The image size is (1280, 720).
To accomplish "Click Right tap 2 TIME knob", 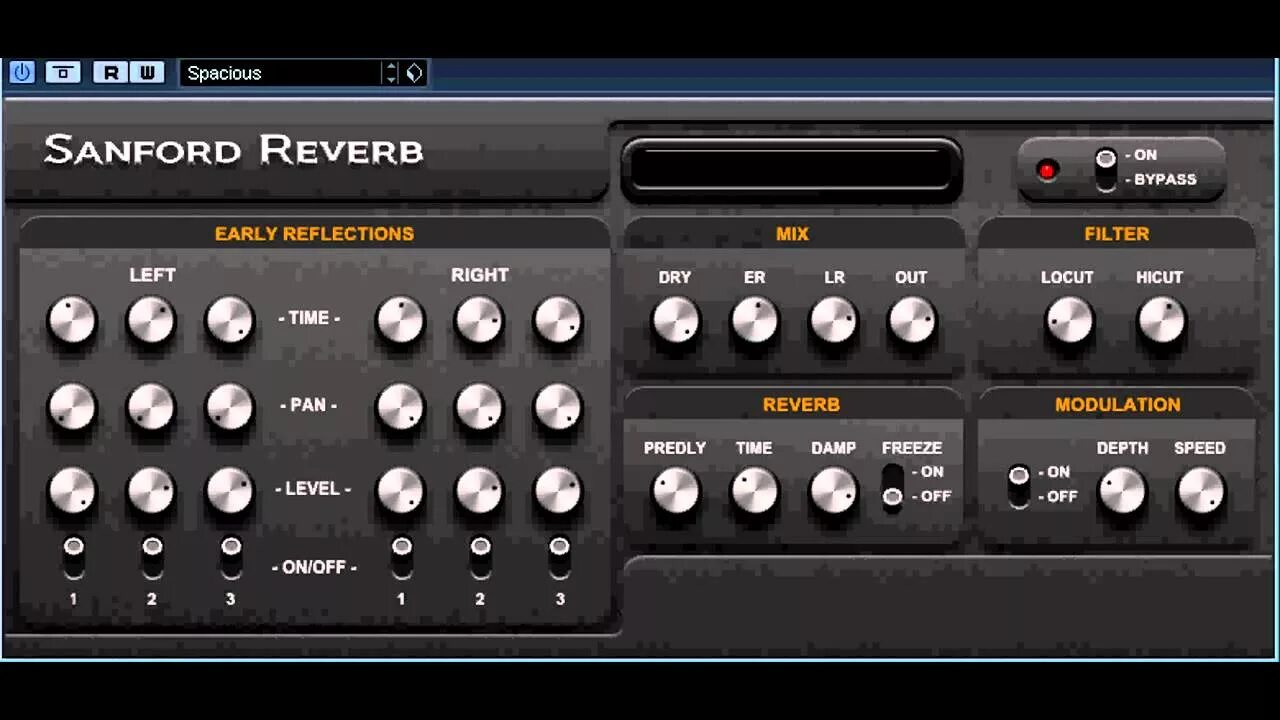I will 479,321.
